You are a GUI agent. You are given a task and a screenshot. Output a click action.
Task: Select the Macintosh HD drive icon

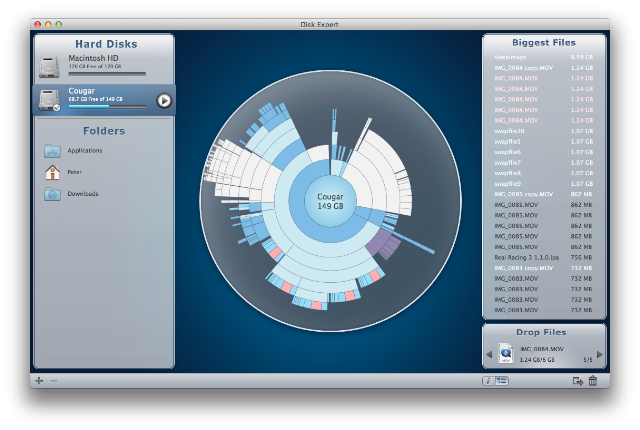(x=49, y=67)
